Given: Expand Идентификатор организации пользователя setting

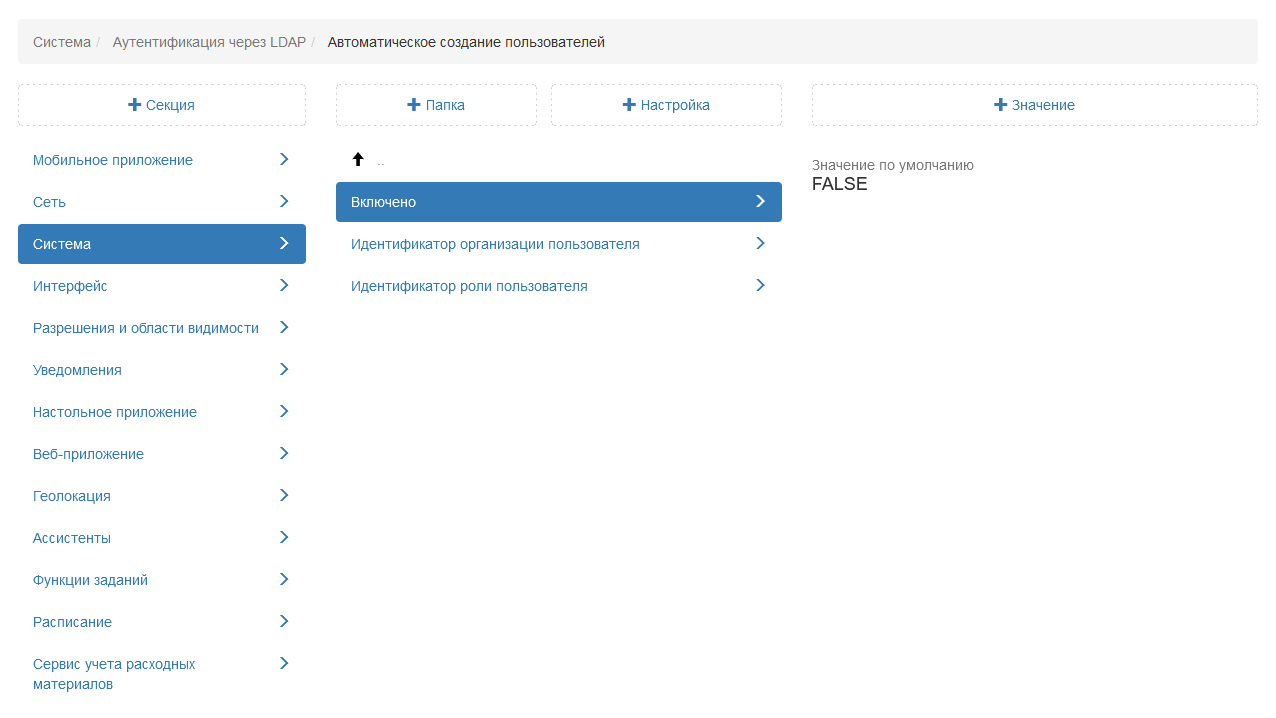Looking at the screenshot, I should (495, 244).
